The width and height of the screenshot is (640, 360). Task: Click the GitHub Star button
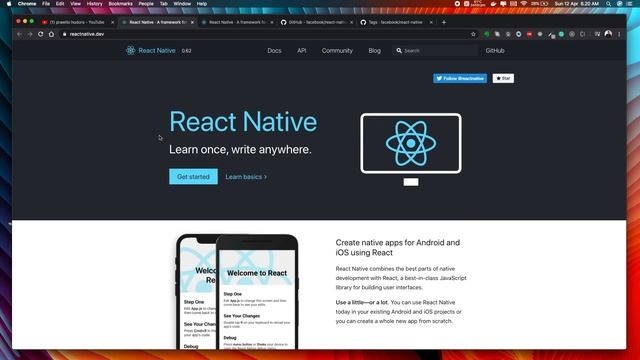(x=503, y=78)
